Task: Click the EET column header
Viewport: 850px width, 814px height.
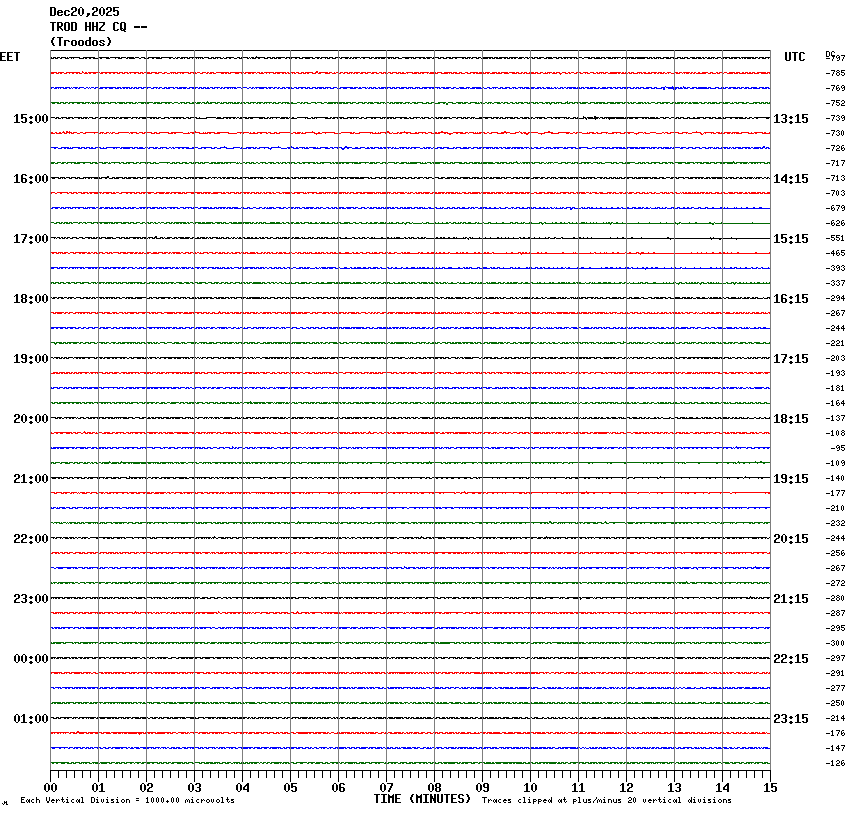Action: tap(10, 57)
